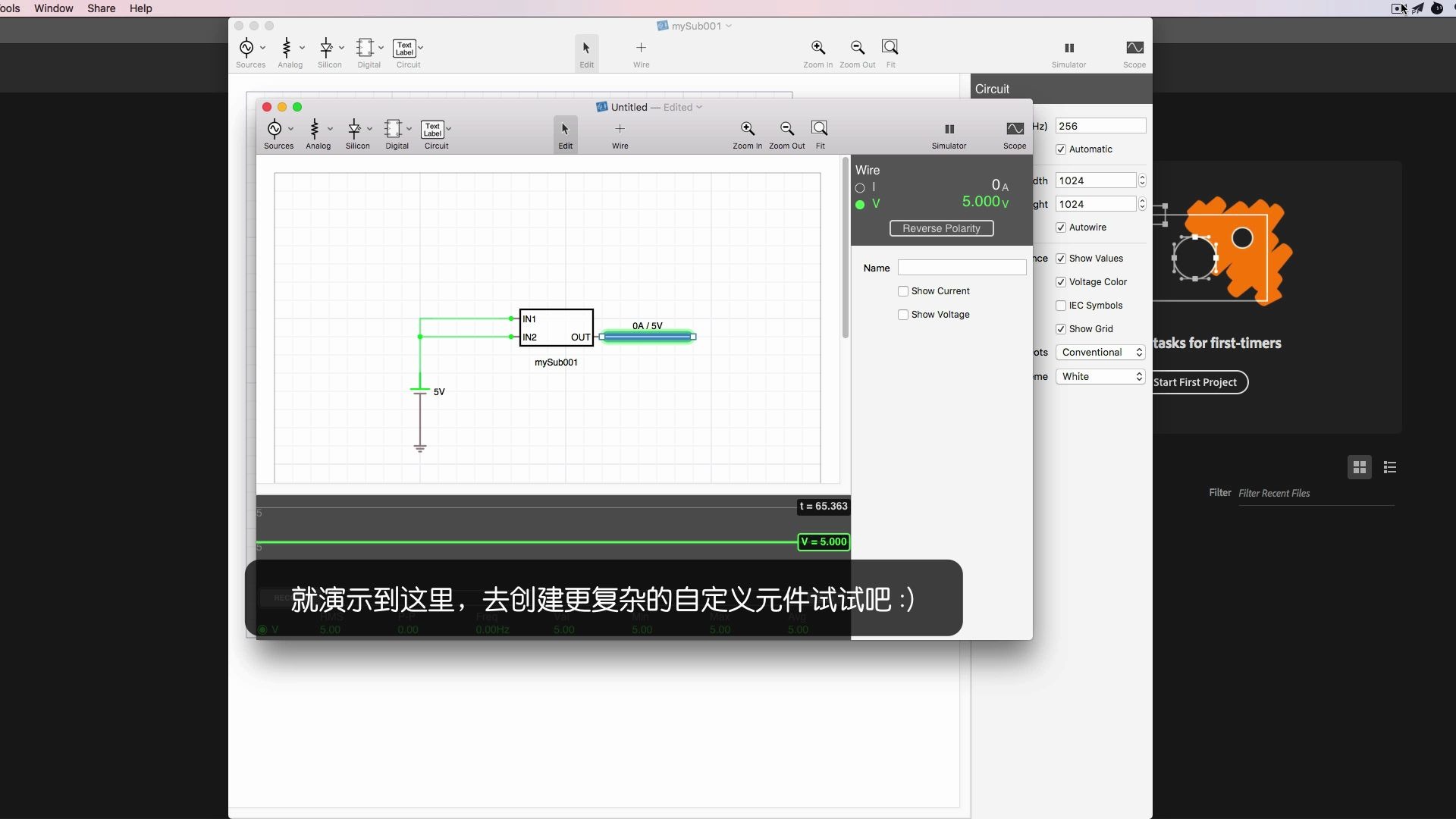The image size is (1456, 819).
Task: Open the Window menu
Action: pos(54,8)
